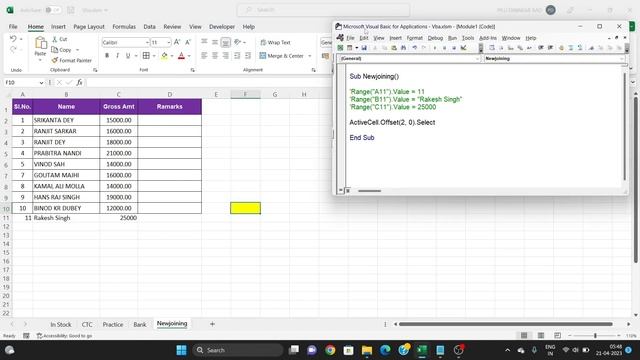The height and width of the screenshot is (360, 640).
Task: Click the Accessibility status icon in Excel status bar
Action: click(40, 336)
